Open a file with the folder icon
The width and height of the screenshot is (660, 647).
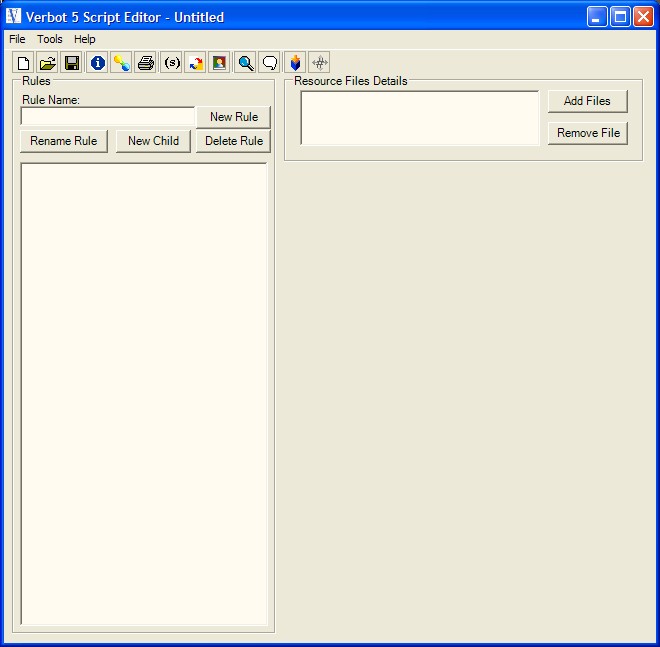coord(47,63)
